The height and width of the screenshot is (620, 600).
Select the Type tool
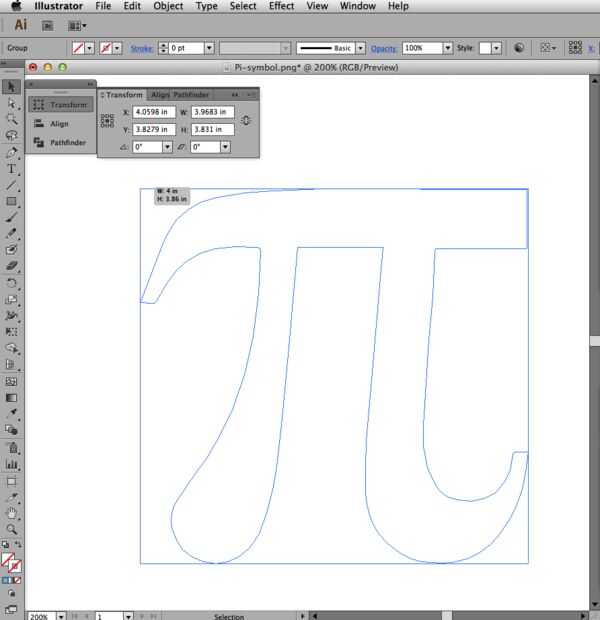11,169
